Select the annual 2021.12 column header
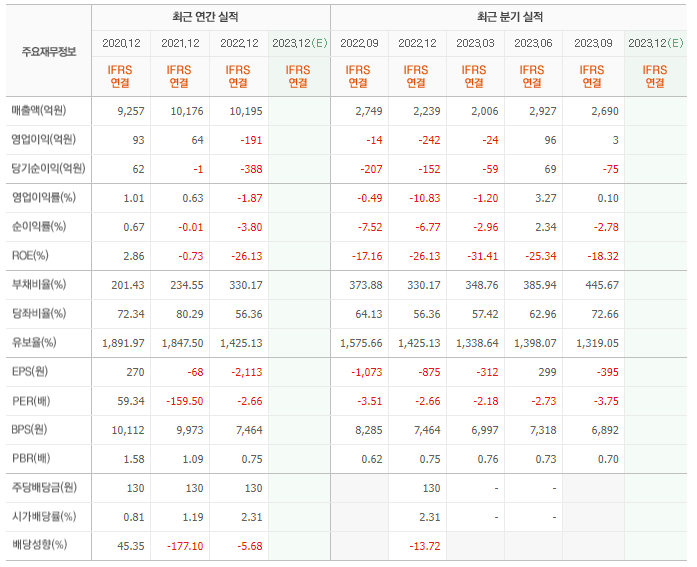Image resolution: width=697 pixels, height=567 pixels. click(180, 43)
